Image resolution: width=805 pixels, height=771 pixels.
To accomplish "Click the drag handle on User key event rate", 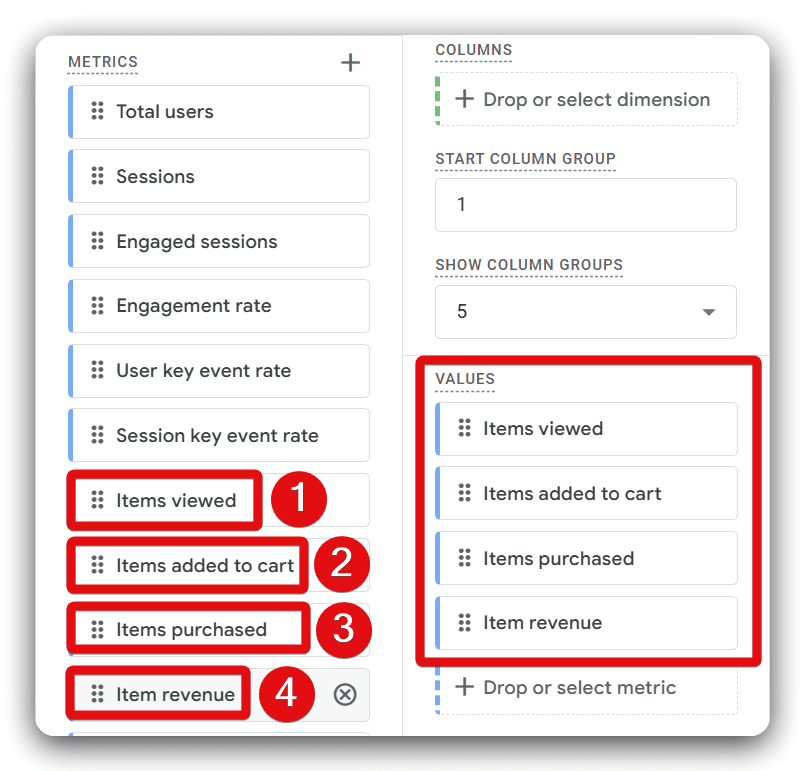I will point(97,371).
